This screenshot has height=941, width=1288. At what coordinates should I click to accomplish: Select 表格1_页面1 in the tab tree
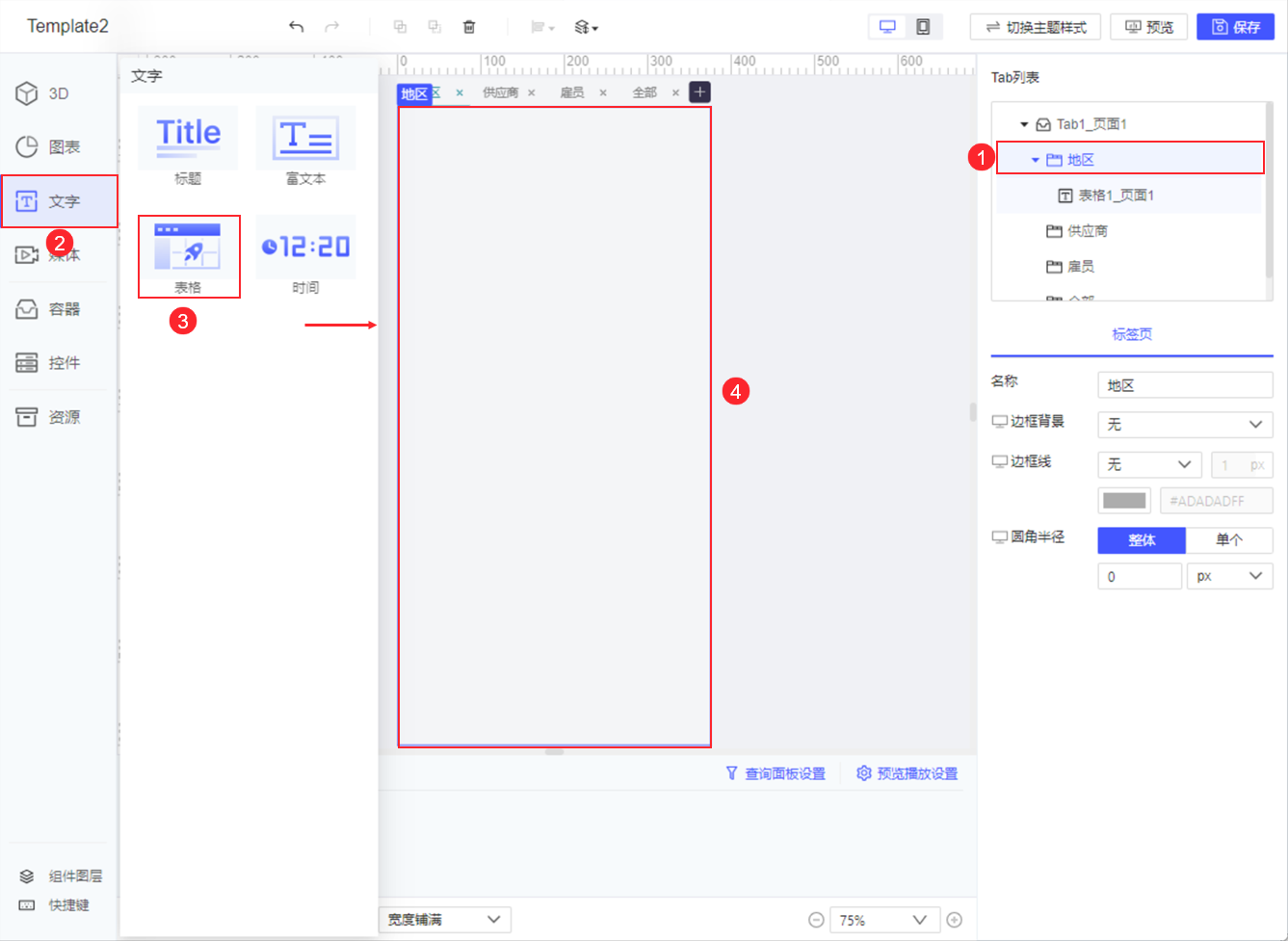(1106, 196)
